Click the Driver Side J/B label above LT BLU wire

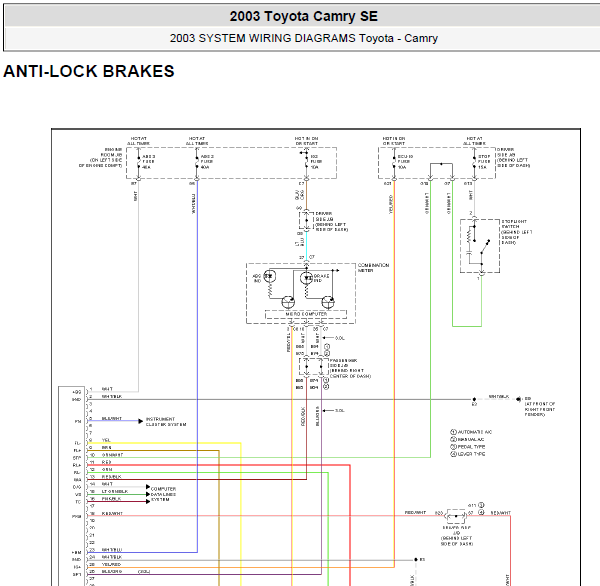[331, 222]
